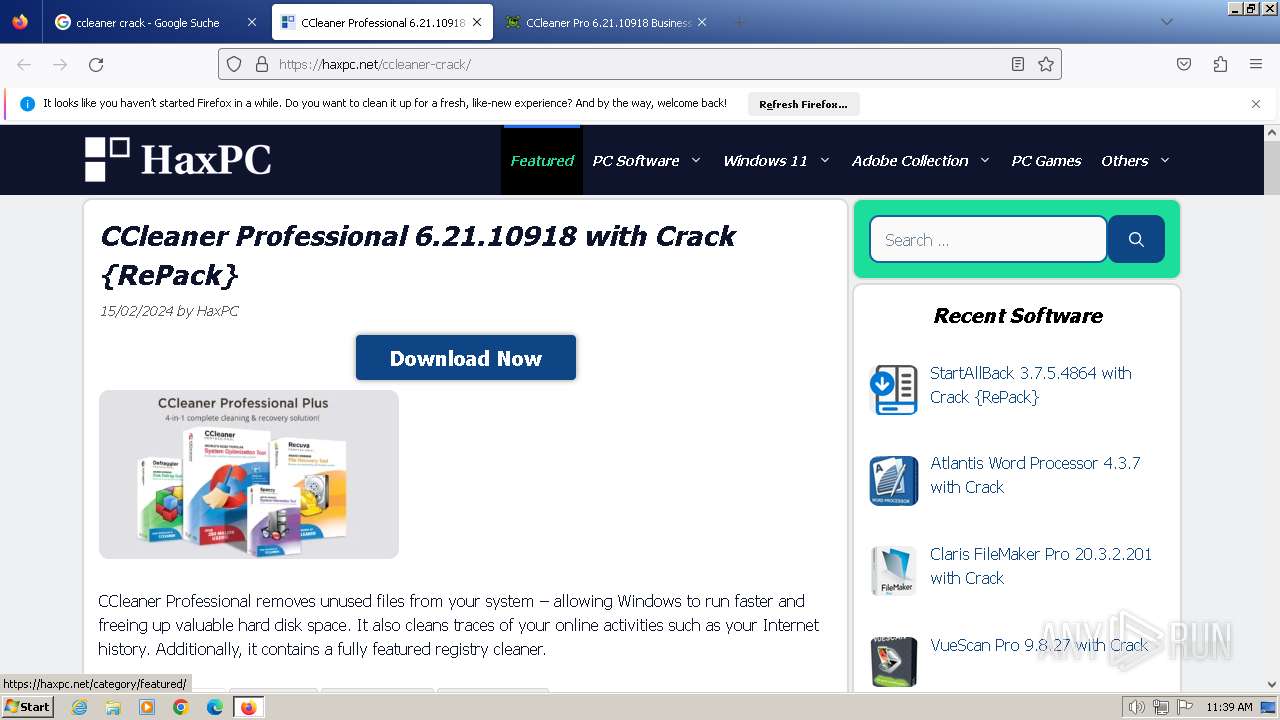Go back with the browser back arrow
The height and width of the screenshot is (720, 1280).
(24, 64)
